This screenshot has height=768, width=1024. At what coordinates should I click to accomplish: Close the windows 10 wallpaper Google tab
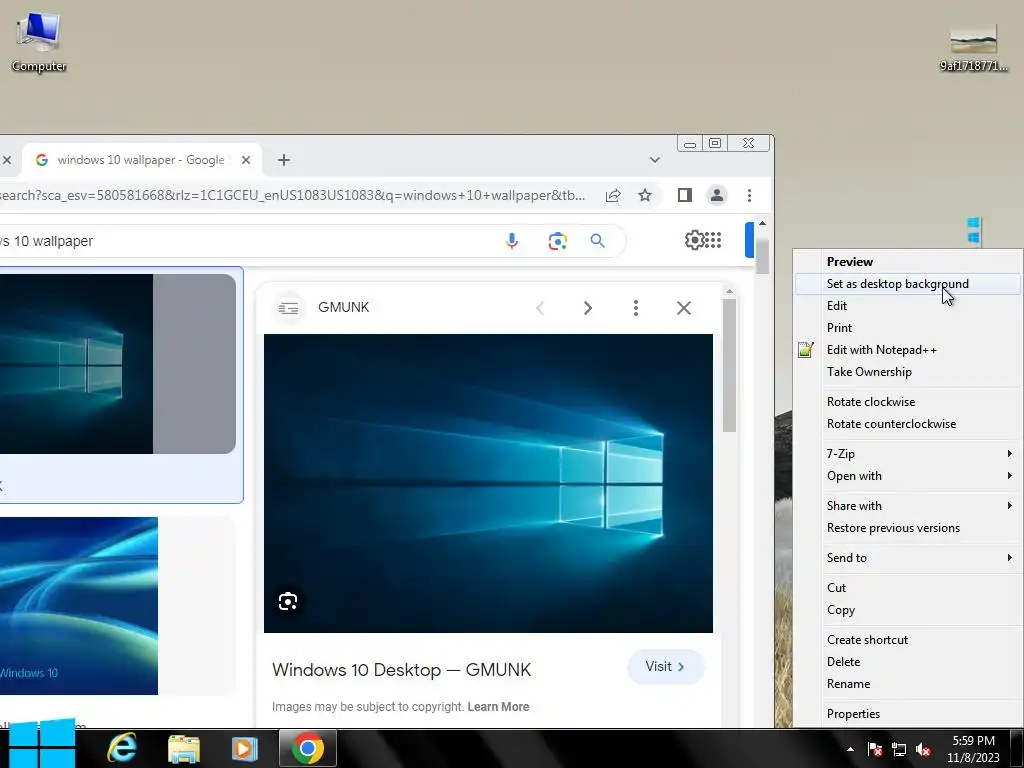click(246, 160)
